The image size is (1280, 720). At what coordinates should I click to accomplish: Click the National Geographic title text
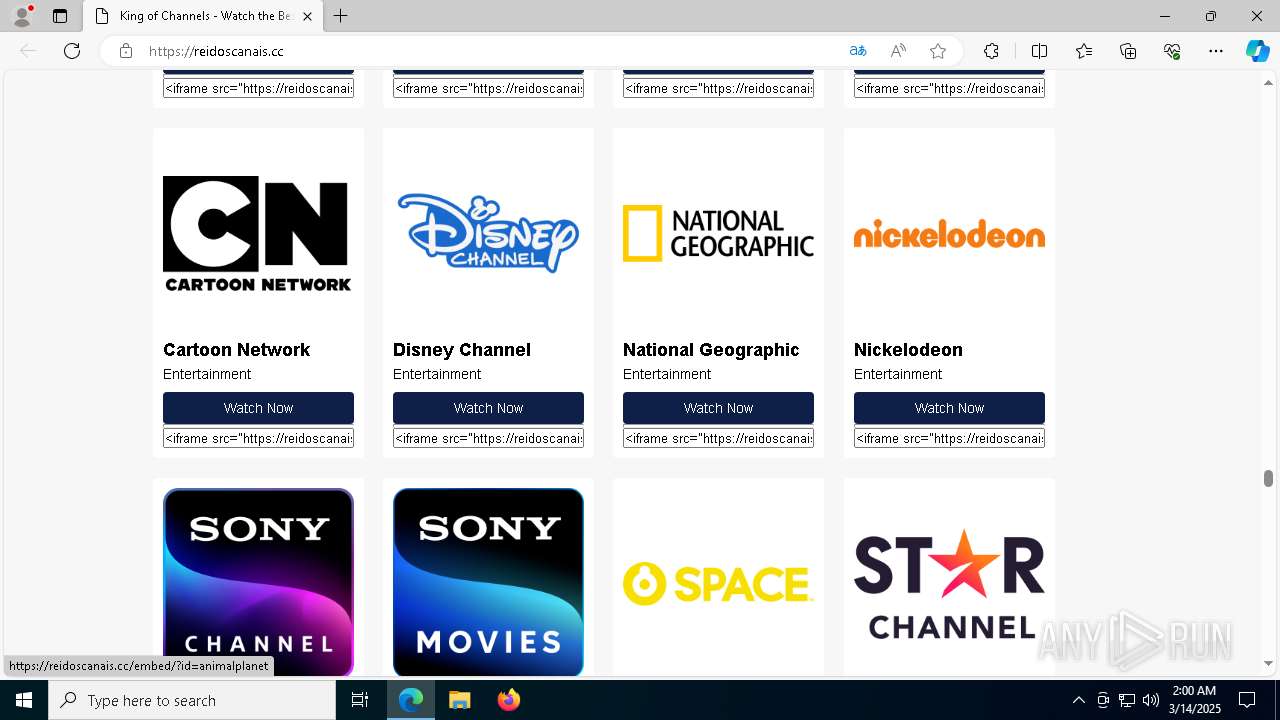click(711, 350)
